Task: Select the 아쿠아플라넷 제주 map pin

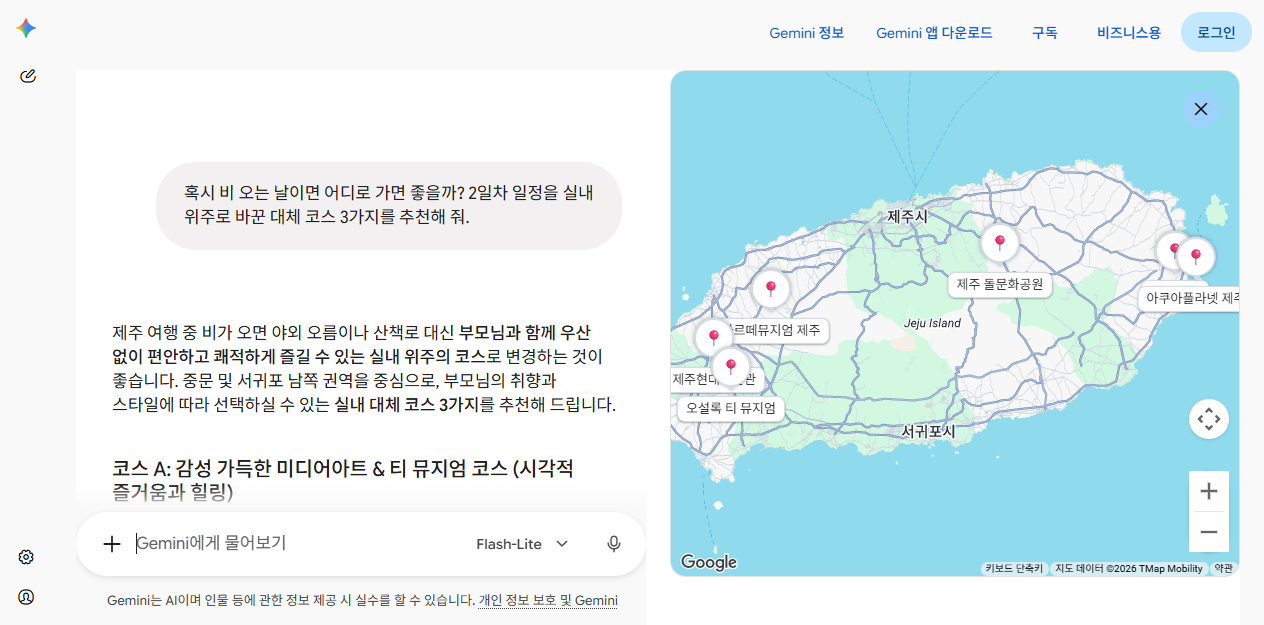Action: [1195, 257]
